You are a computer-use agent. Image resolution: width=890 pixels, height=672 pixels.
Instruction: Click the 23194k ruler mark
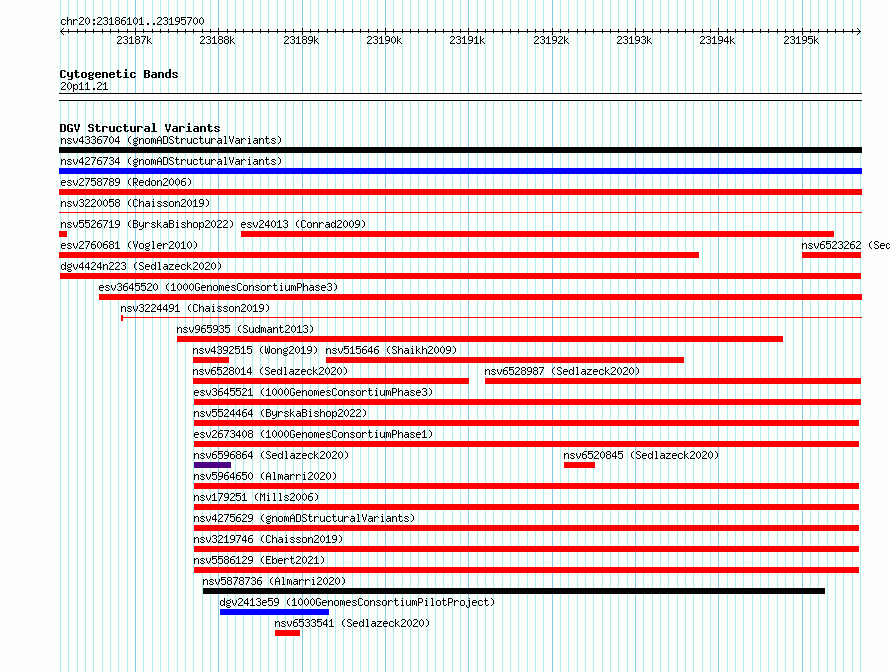717,40
